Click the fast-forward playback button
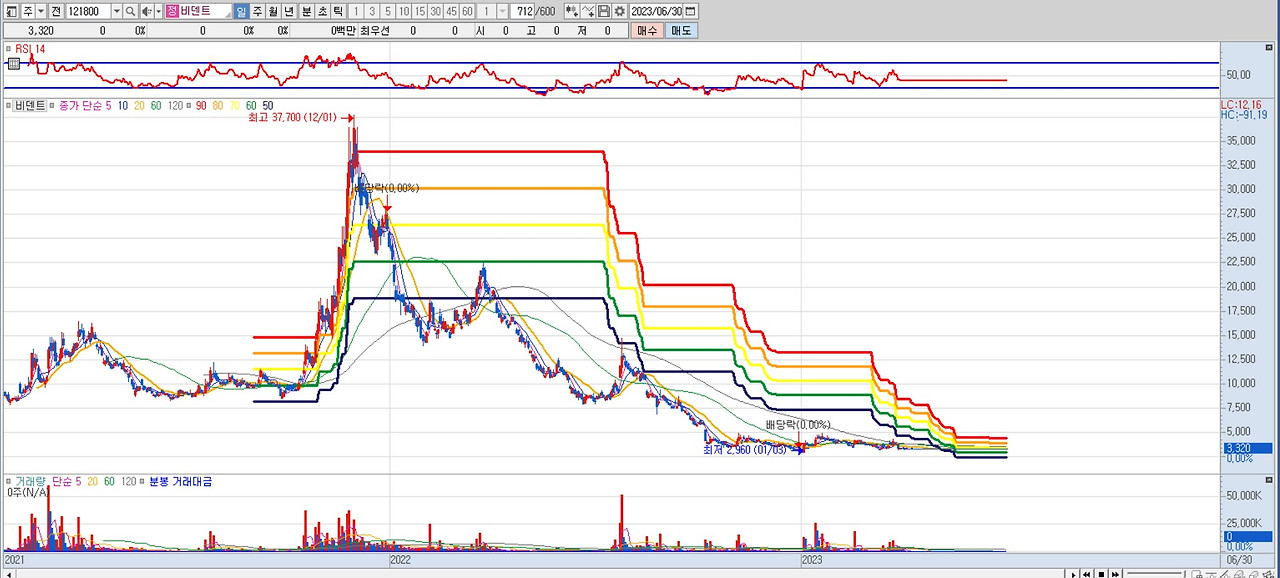The width and height of the screenshot is (1280, 578). click(1115, 574)
